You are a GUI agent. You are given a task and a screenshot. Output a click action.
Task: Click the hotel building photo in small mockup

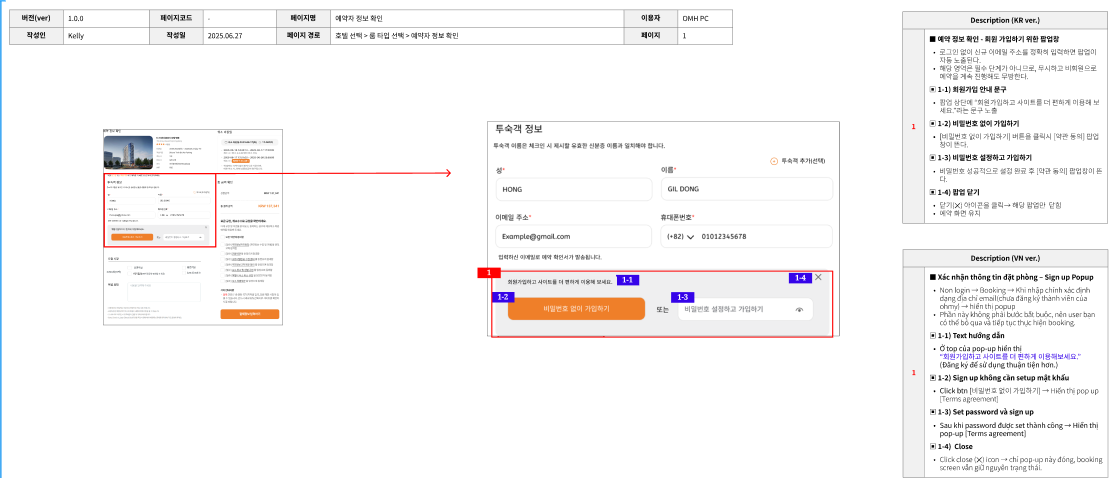(128, 151)
